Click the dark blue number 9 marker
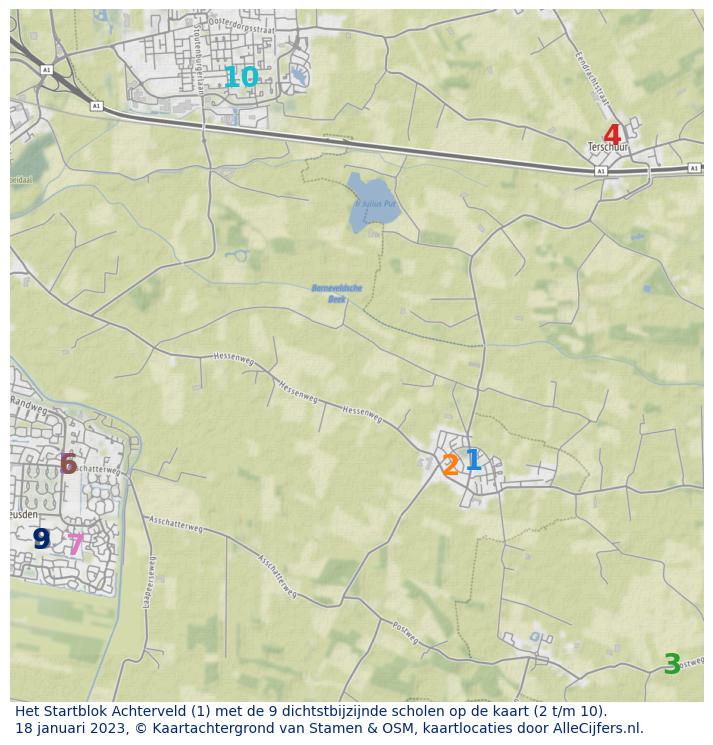 [x=41, y=539]
